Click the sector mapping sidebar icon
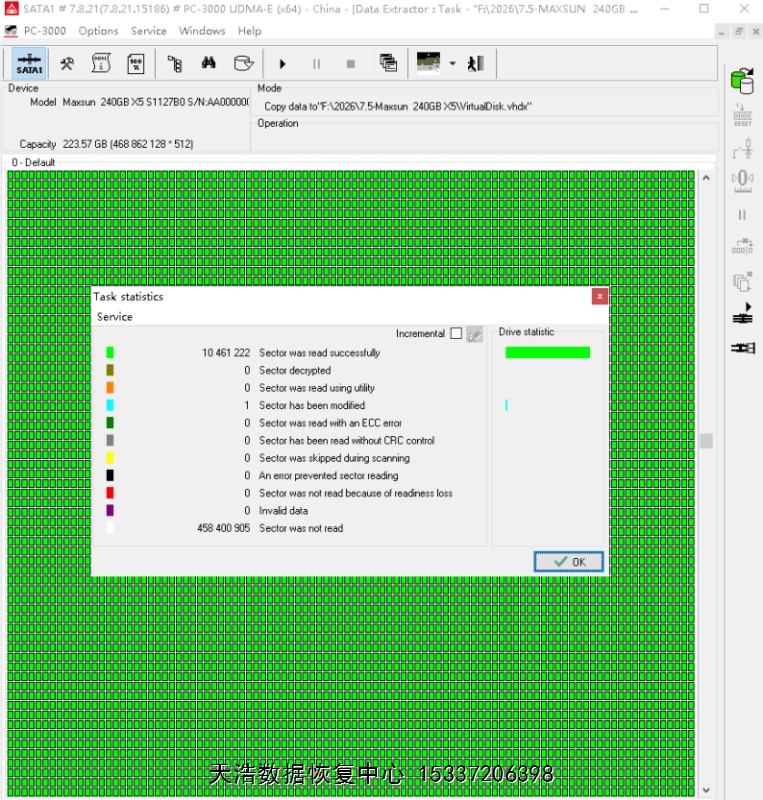 [x=743, y=246]
